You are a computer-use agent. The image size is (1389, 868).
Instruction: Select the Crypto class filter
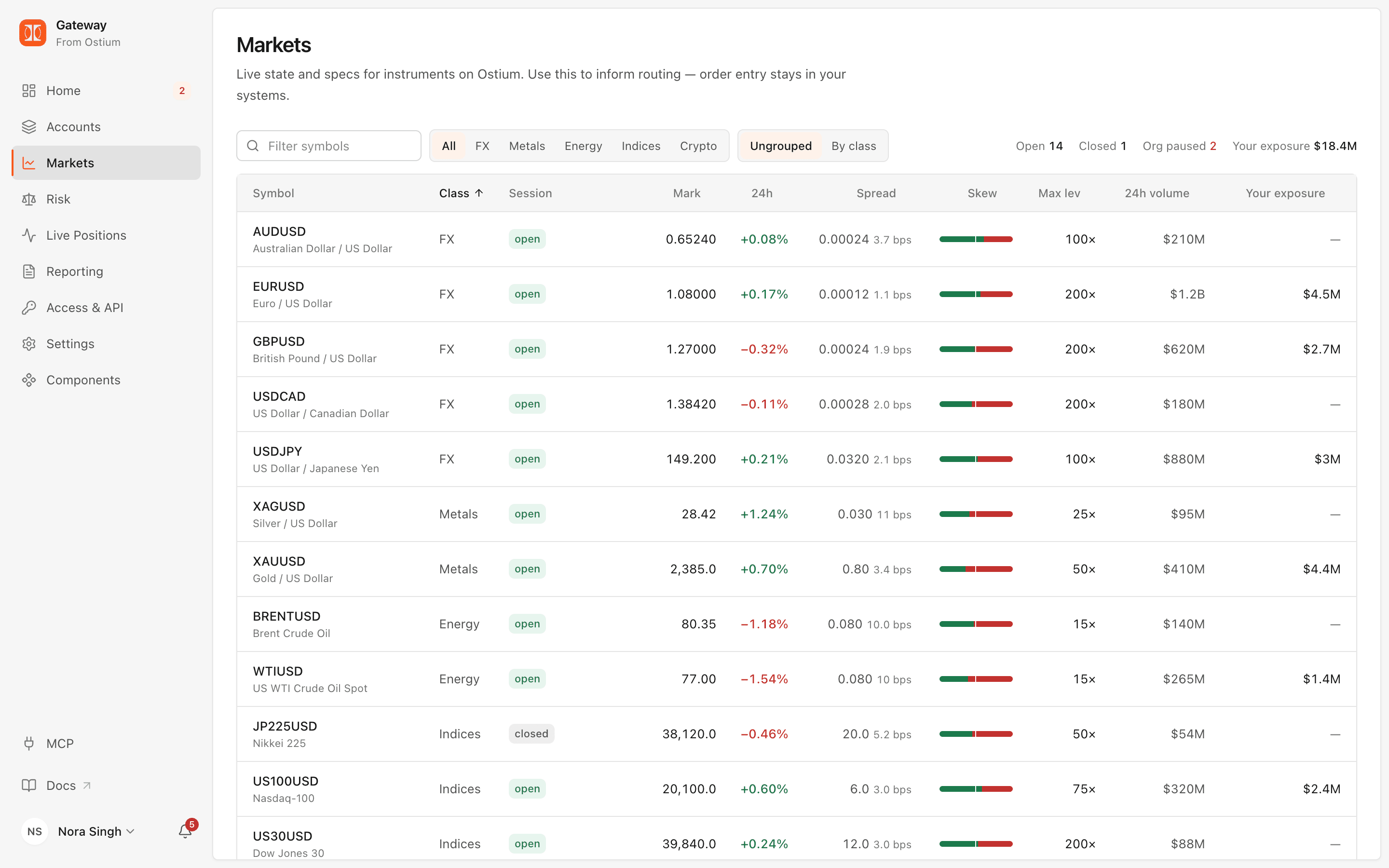698,146
